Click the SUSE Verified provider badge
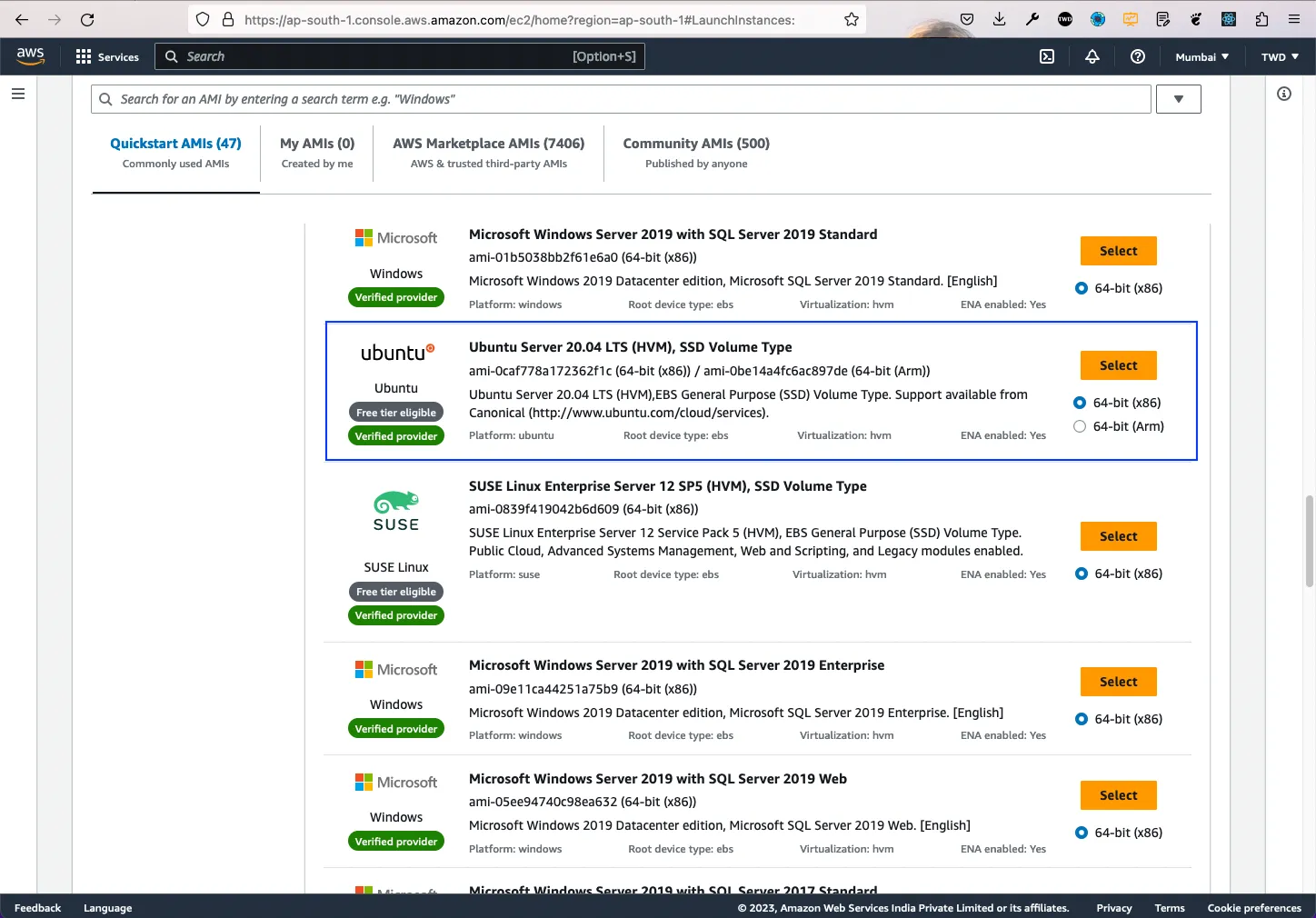 396,615
